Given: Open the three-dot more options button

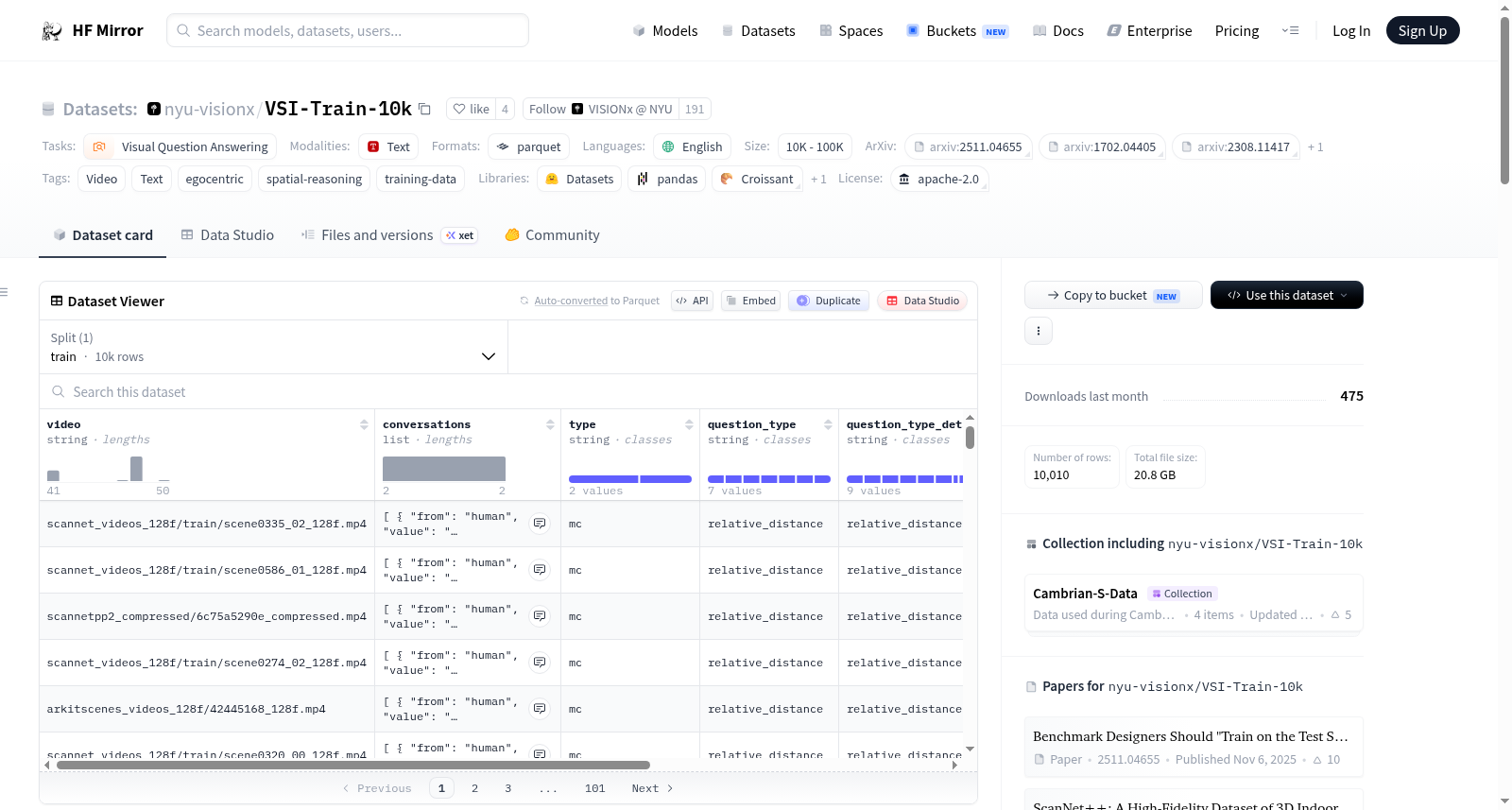Looking at the screenshot, I should pyautogui.click(x=1039, y=331).
